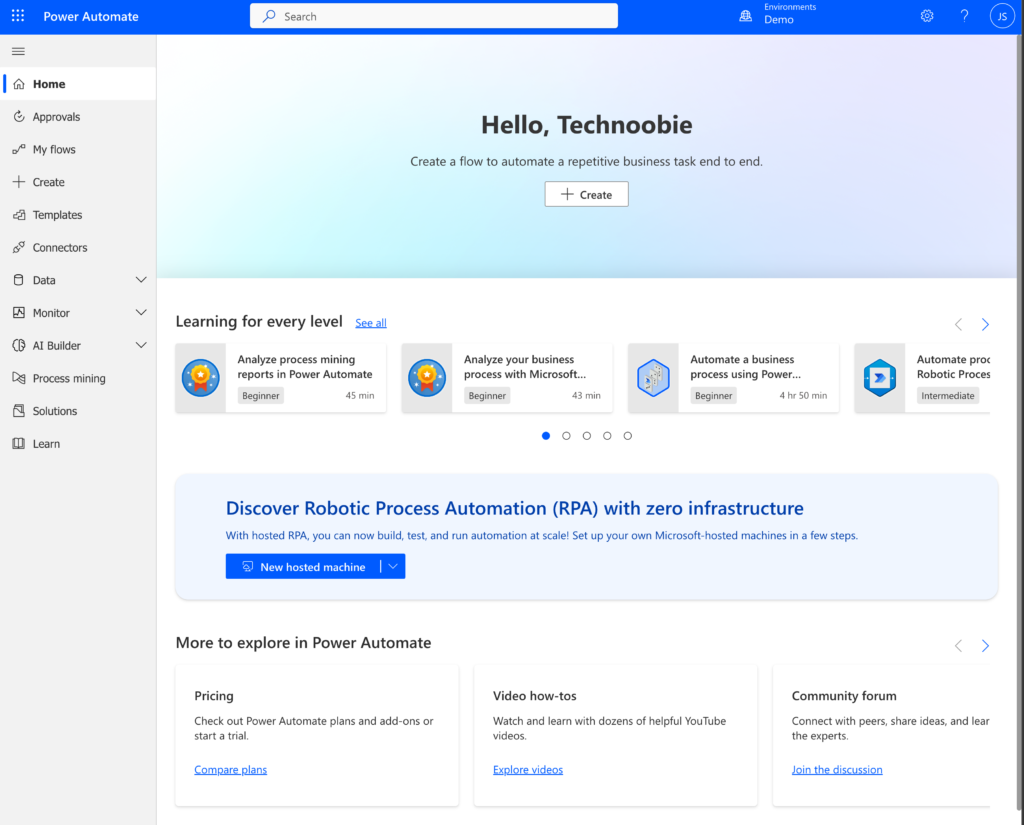Image resolution: width=1024 pixels, height=825 pixels.
Task: Click the Community forum card heading
Action: (x=844, y=696)
